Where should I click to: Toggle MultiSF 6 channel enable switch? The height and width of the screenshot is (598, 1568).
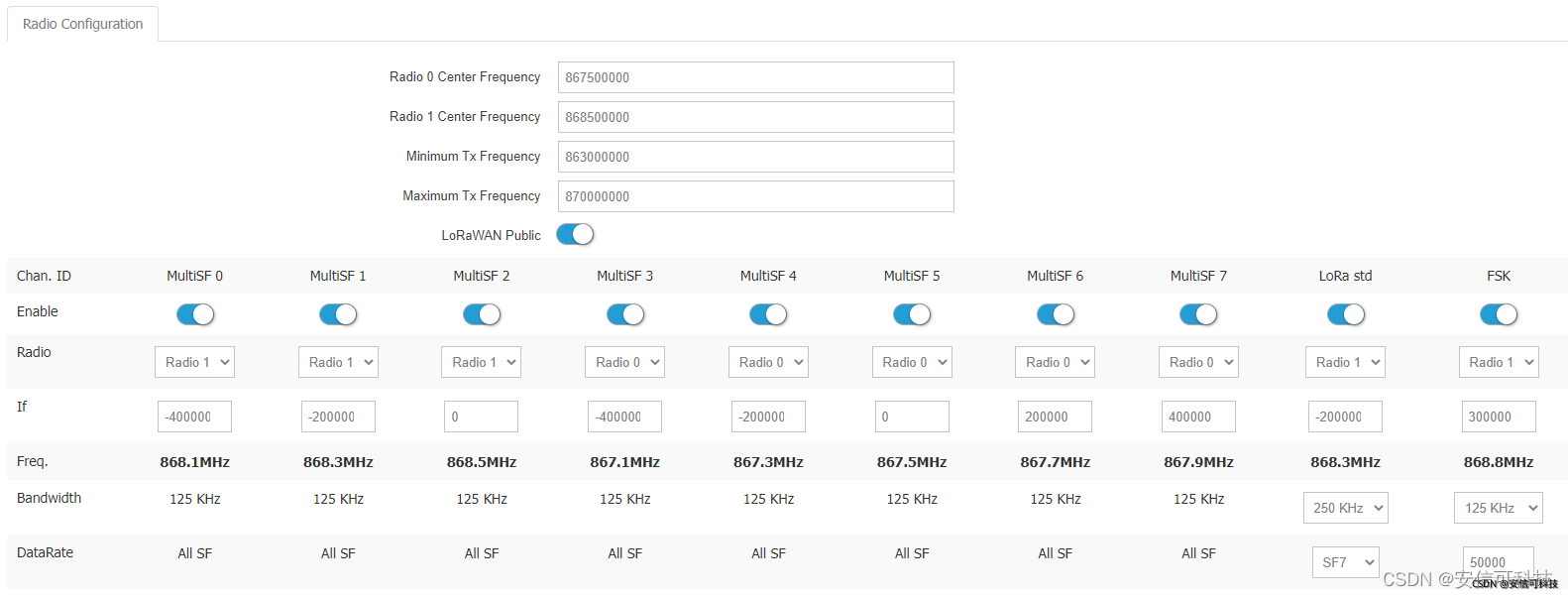[1056, 314]
